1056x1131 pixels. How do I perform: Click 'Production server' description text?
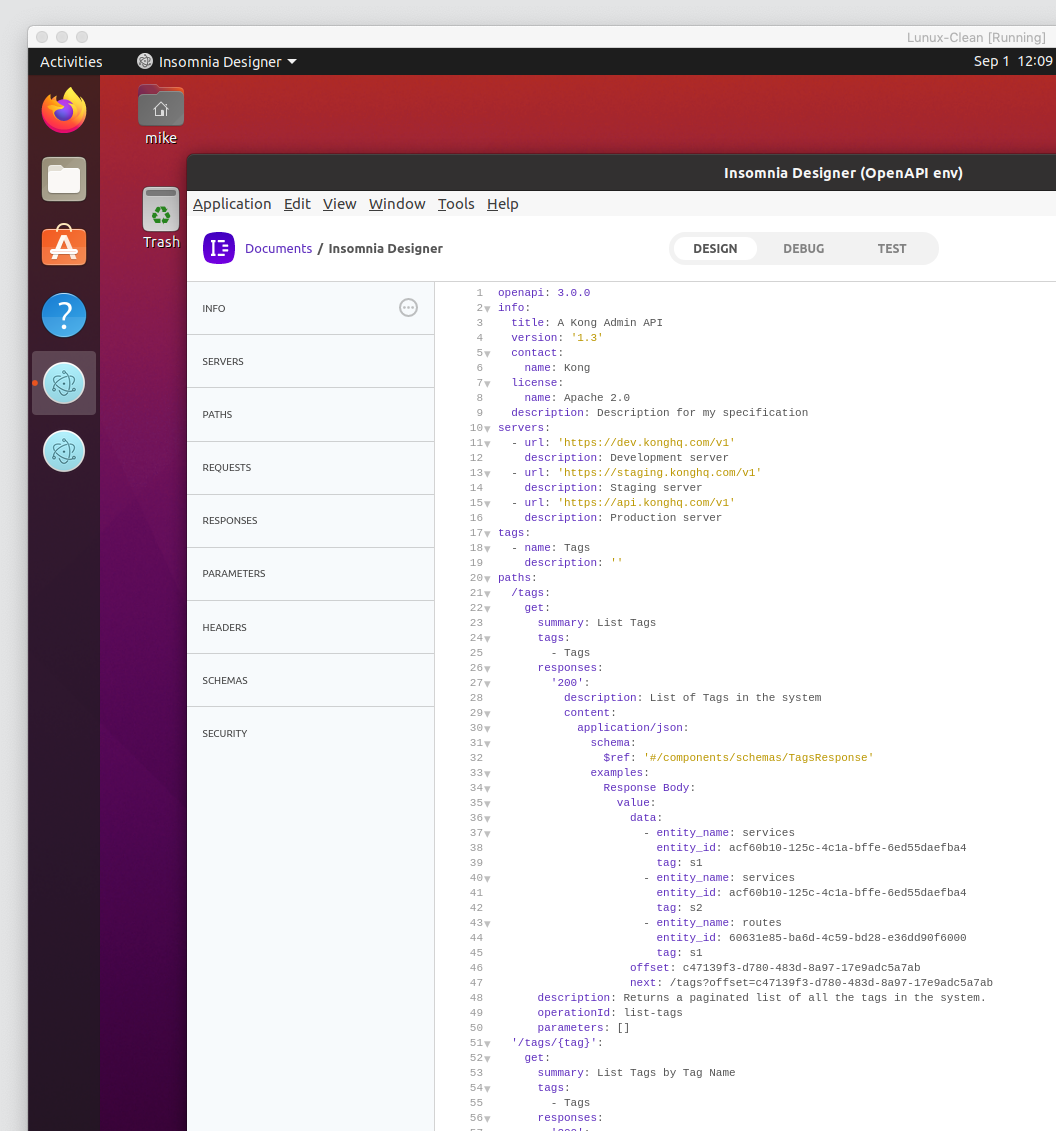[x=666, y=518]
